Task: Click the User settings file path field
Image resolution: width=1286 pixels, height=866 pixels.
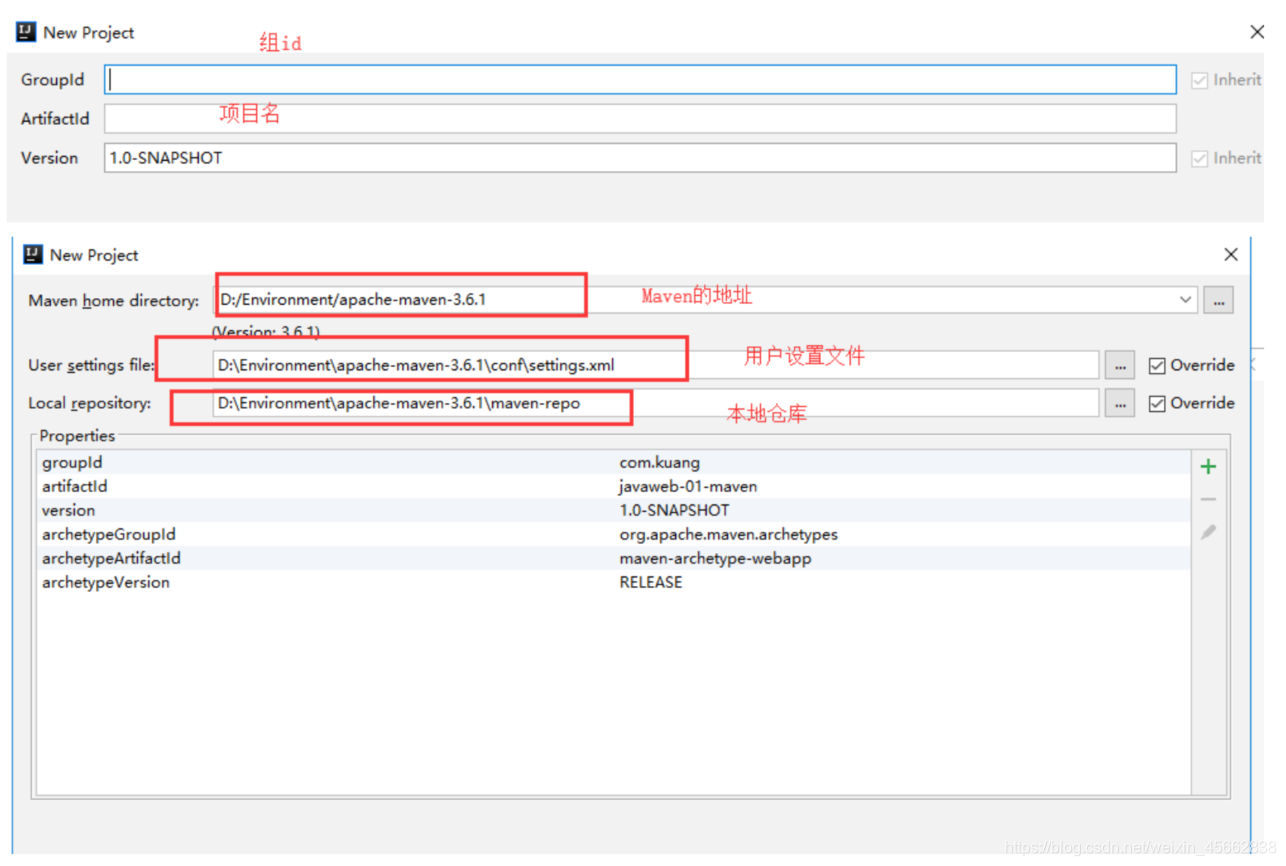Action: tap(655, 365)
